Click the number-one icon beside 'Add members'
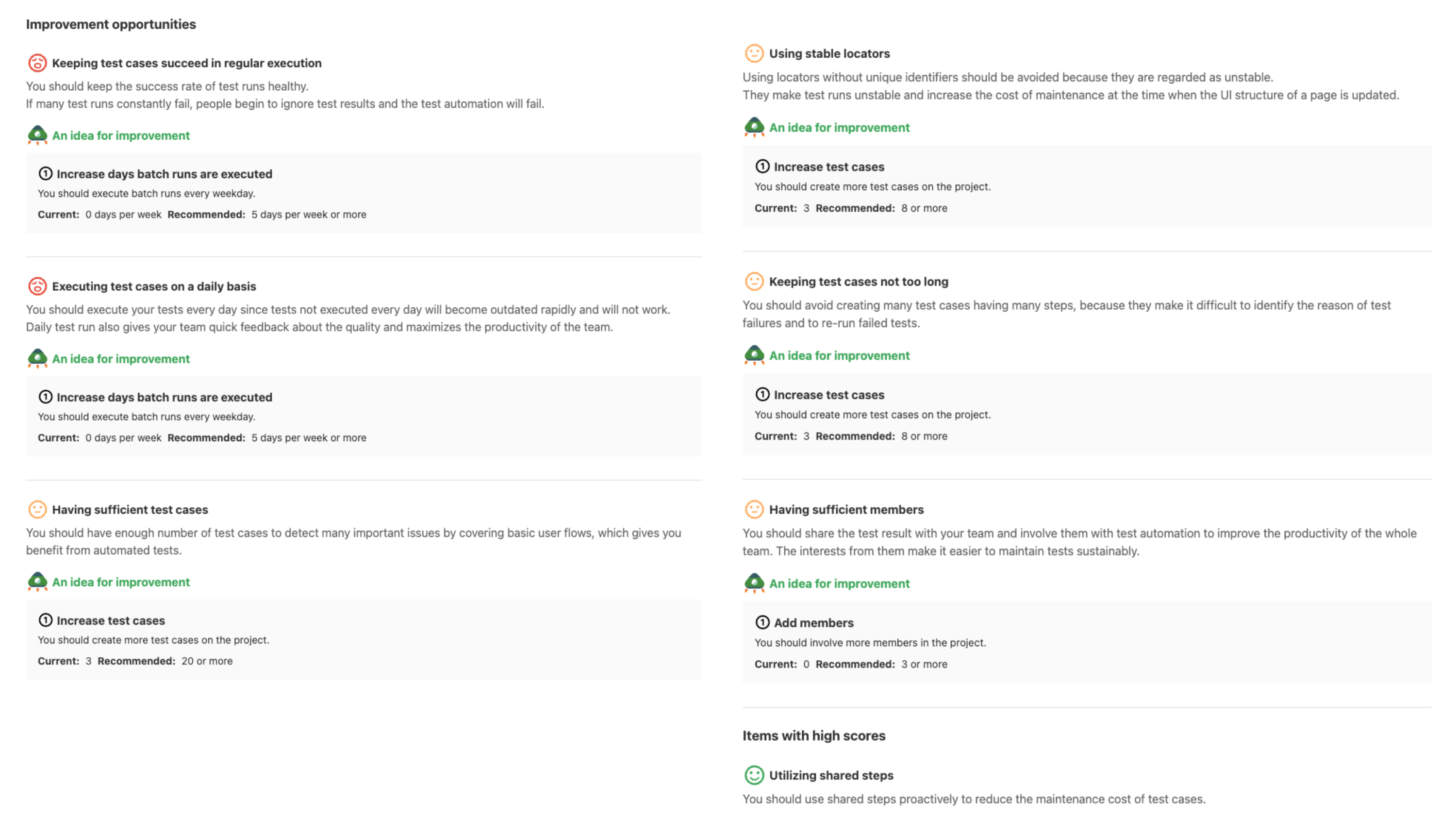This screenshot has height=819, width=1456. point(762,622)
